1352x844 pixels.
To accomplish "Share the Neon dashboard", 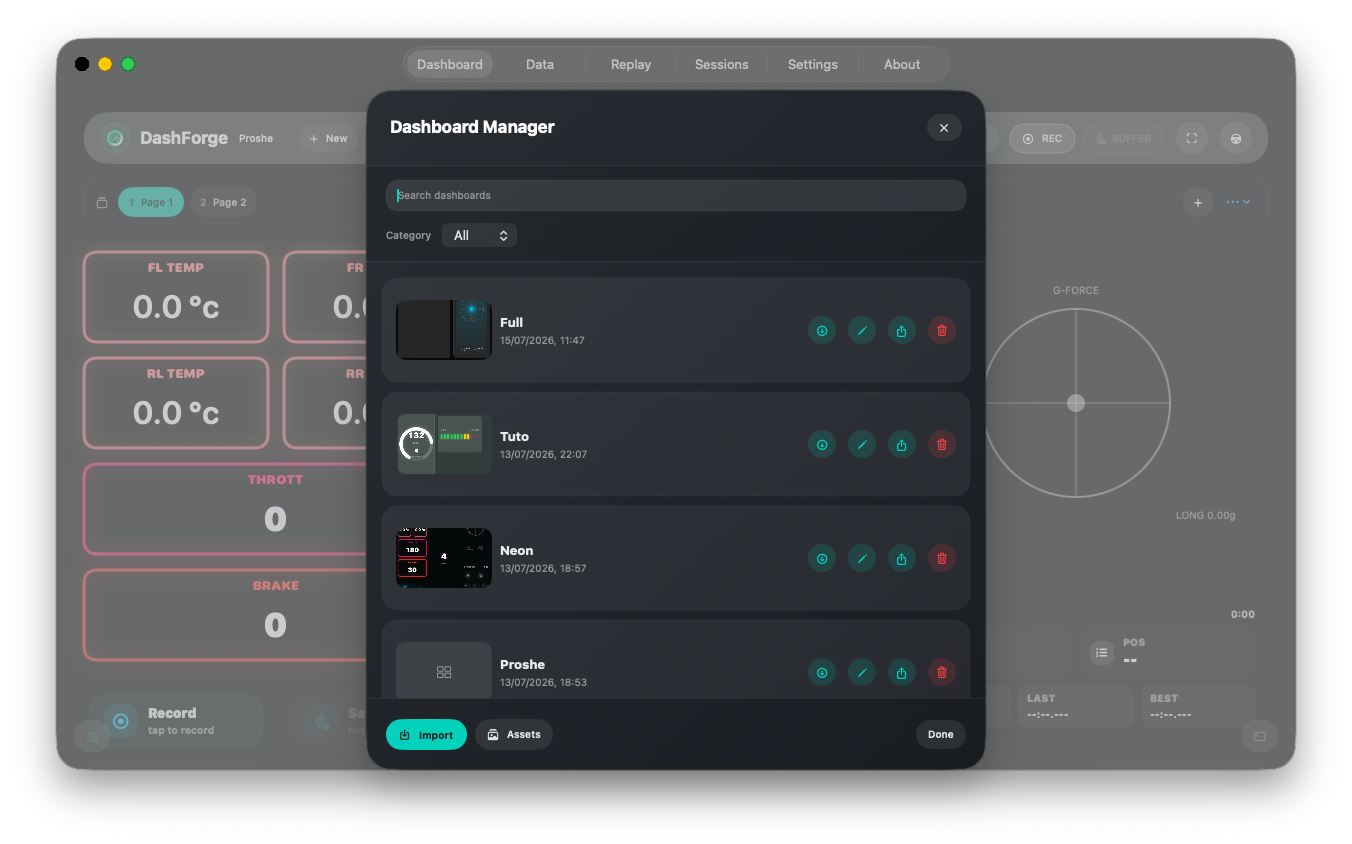I will [902, 558].
